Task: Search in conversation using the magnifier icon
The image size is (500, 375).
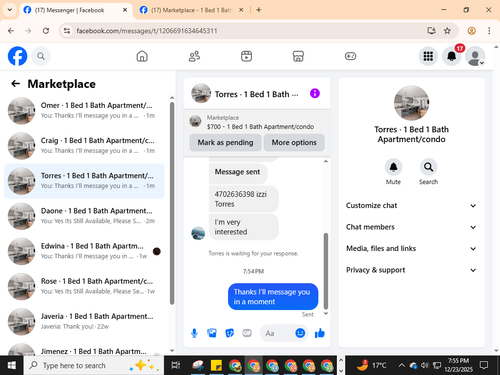Action: [428, 167]
